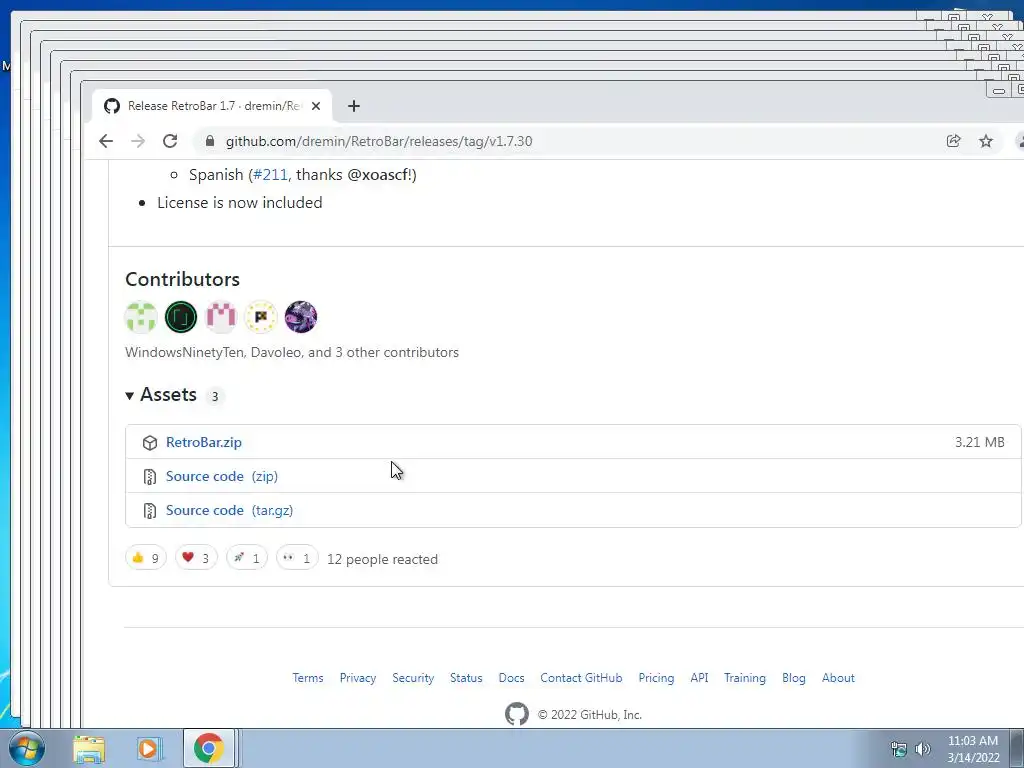Click 'WindowsNinetyTen, Davoleo, and 3 other contributors' text
The height and width of the screenshot is (768, 1024).
click(292, 352)
